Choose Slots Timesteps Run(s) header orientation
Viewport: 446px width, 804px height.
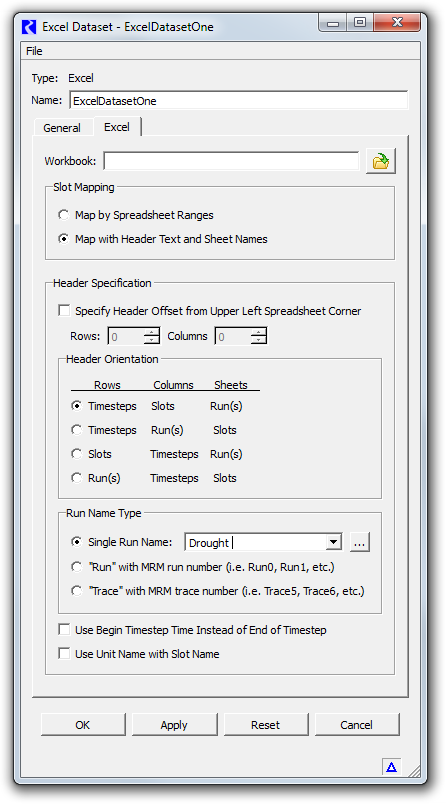tap(77, 454)
